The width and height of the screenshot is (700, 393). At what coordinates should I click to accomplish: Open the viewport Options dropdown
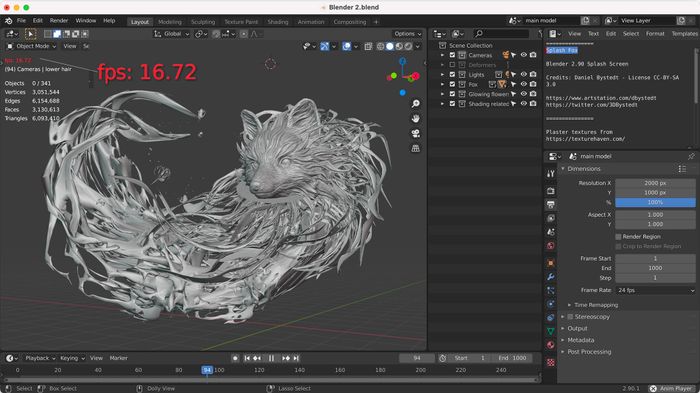point(407,34)
